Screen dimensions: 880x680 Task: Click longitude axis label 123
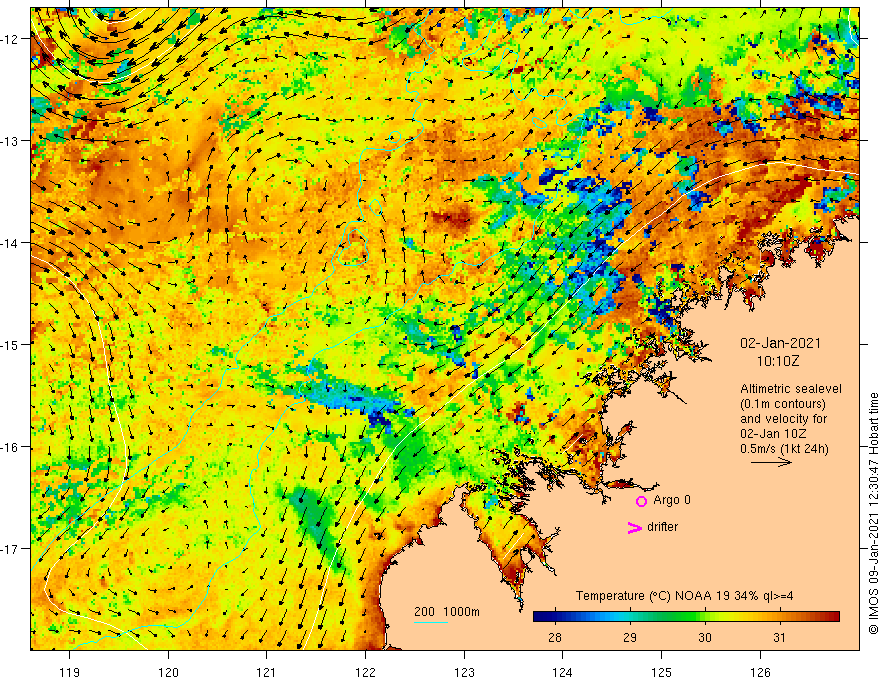tap(464, 672)
